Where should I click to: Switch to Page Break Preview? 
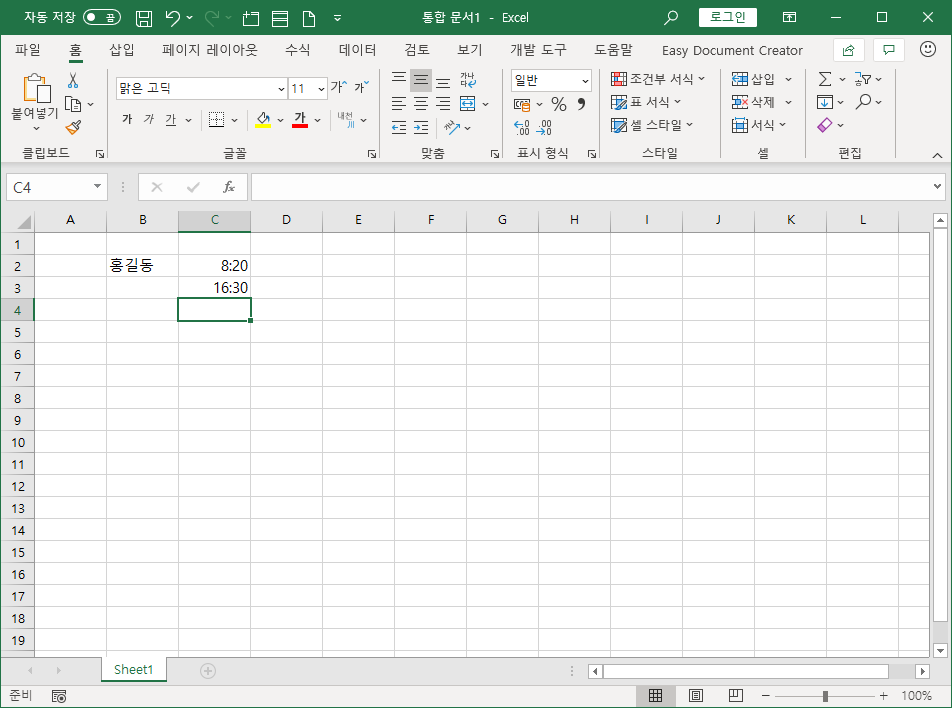[736, 695]
